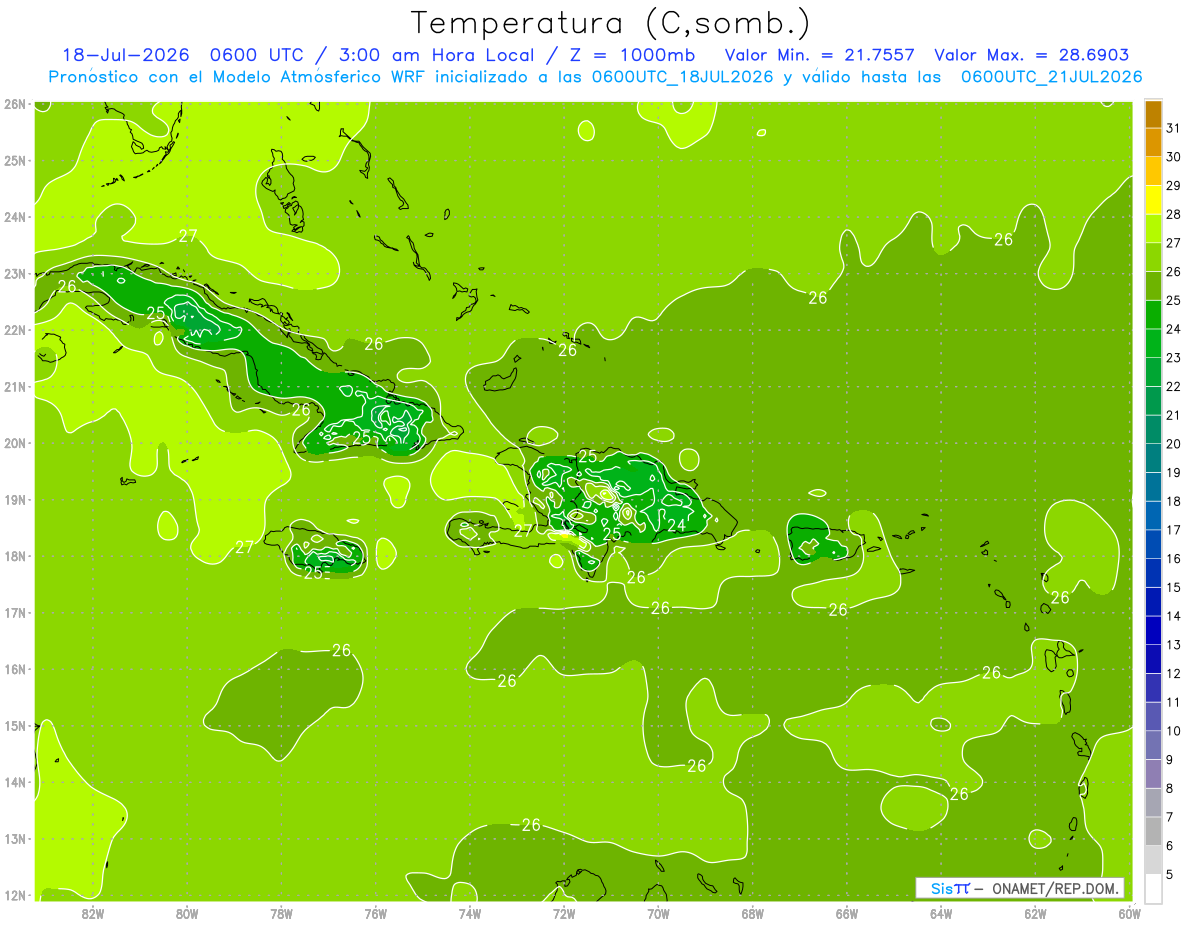Screen dimensions: 1200x927
Task: Click the initialization time "0600UTC_18JUL2026"
Action: coord(683,76)
